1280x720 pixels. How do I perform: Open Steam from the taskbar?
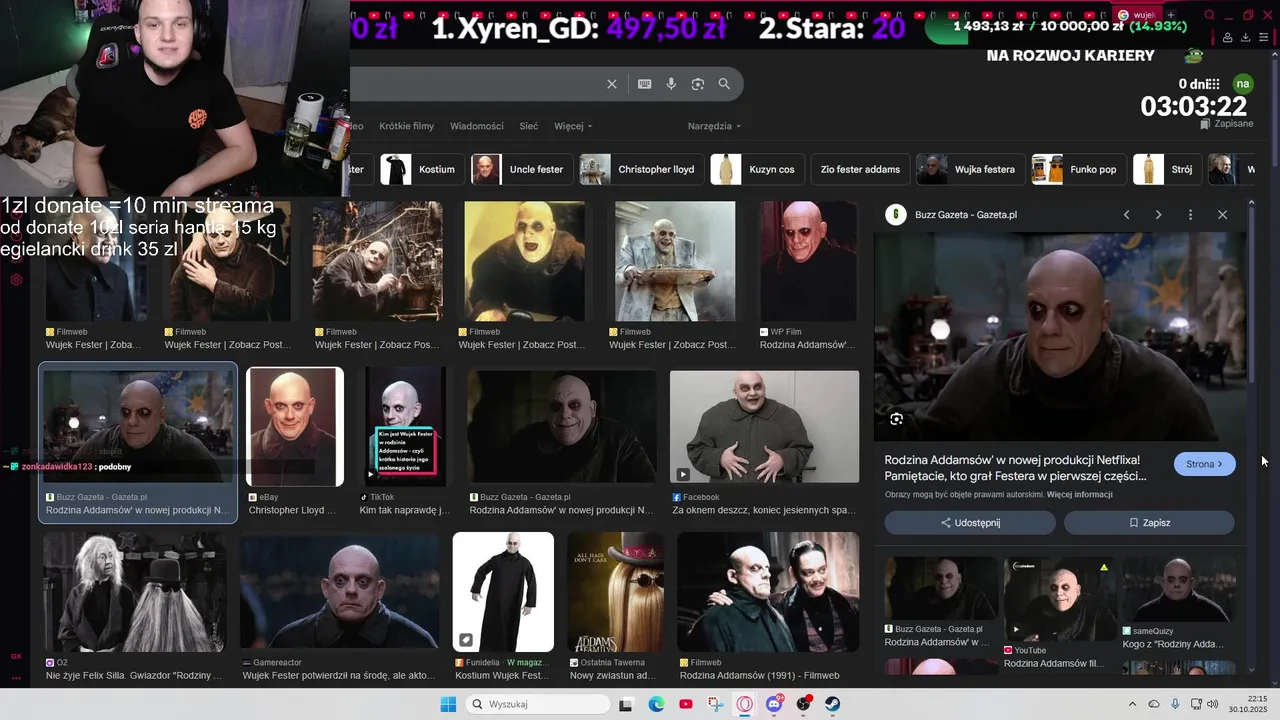coord(832,704)
